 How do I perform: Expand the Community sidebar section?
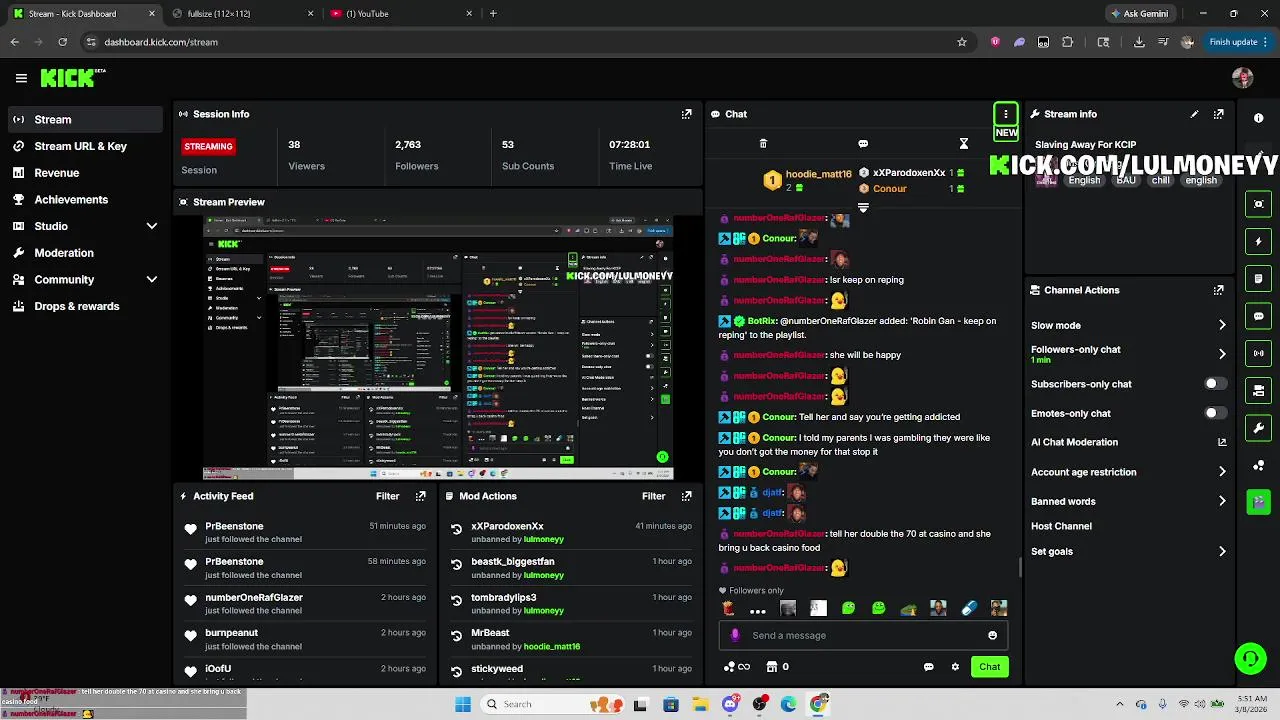pos(152,280)
